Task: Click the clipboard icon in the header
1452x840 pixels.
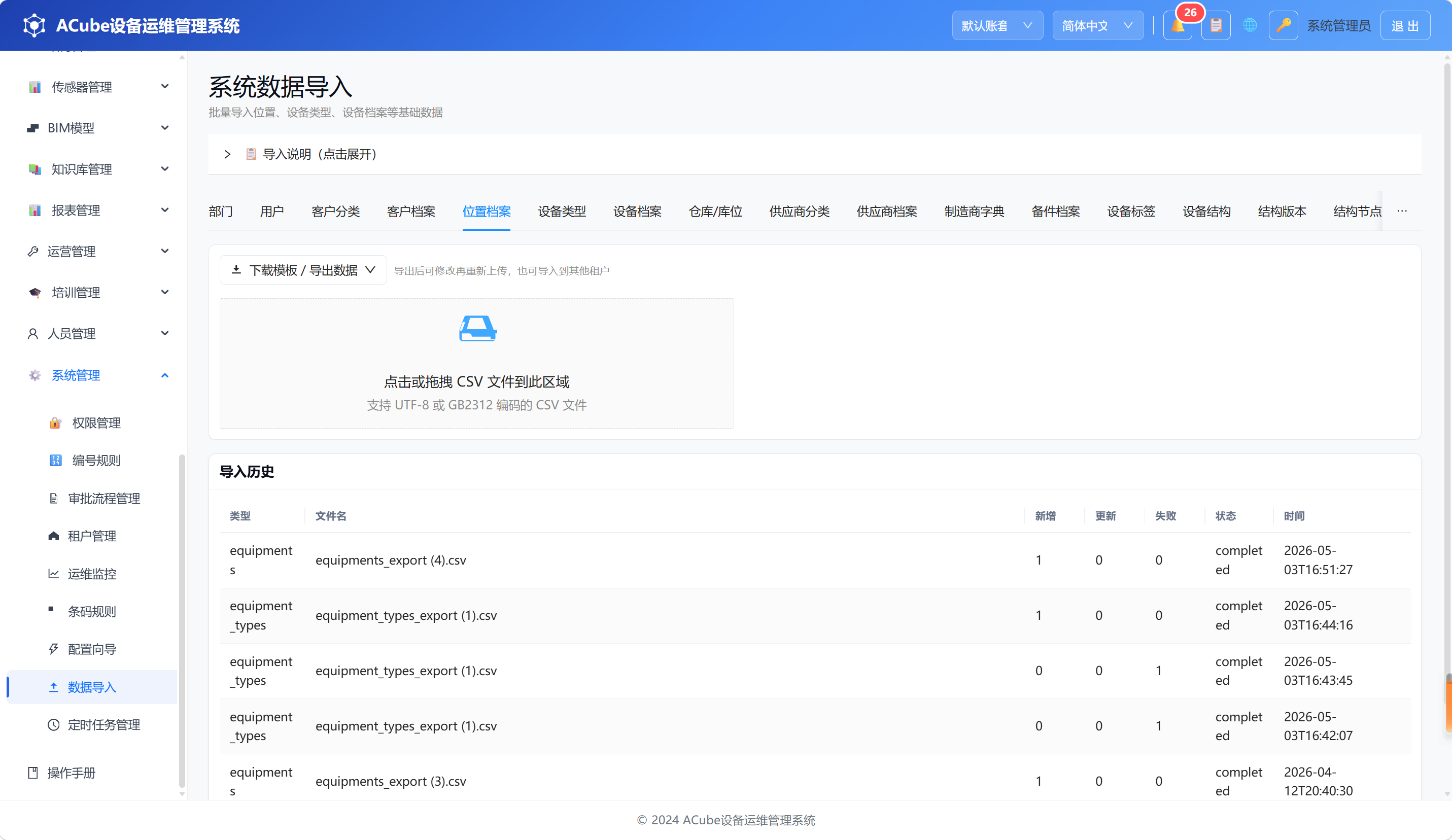Action: (1216, 26)
